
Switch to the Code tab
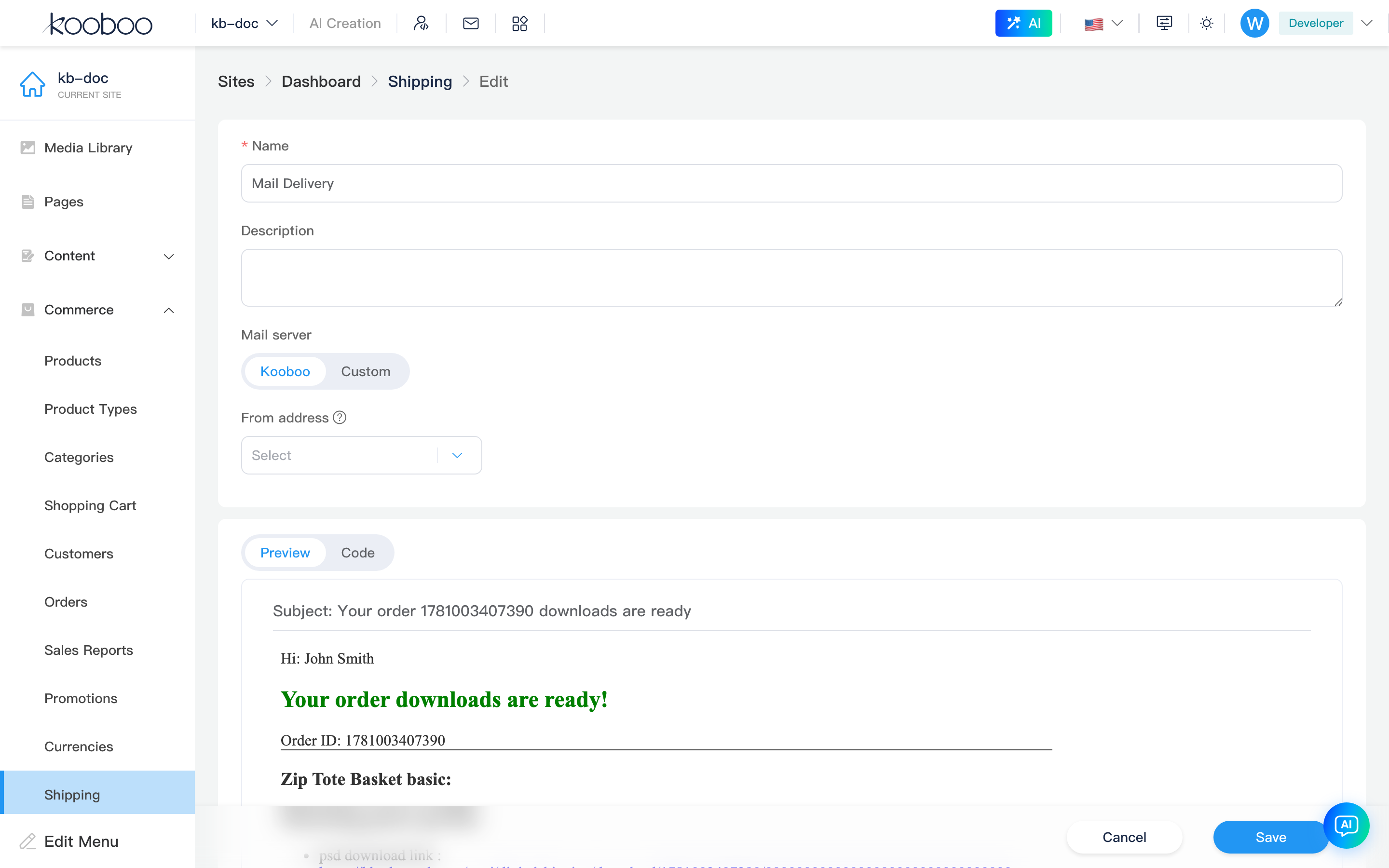pos(358,553)
